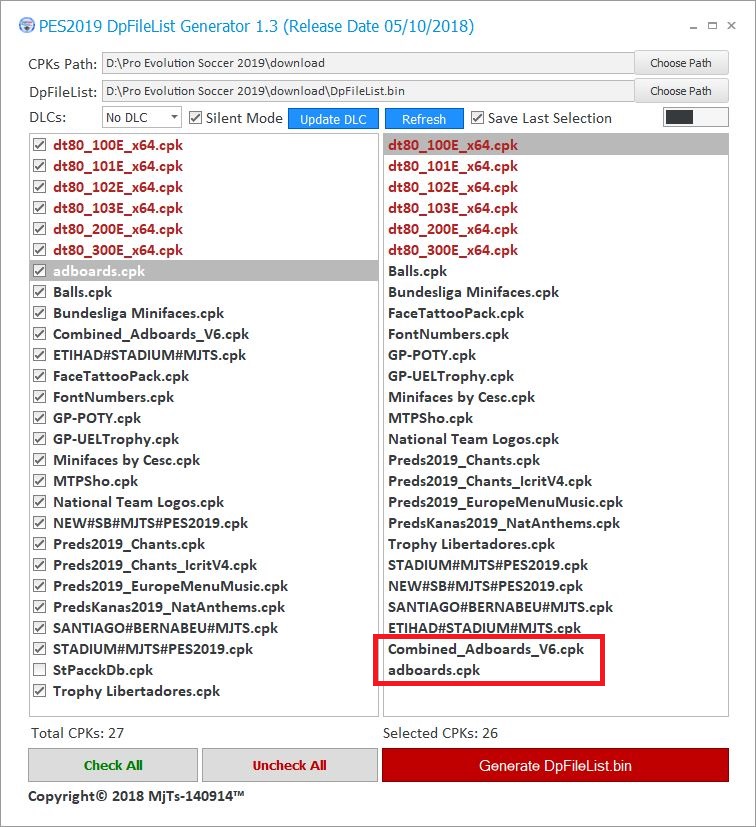This screenshot has height=827, width=756.
Task: Uncheck FaceTattooPack.cpk checkbox
Action: click(40, 376)
